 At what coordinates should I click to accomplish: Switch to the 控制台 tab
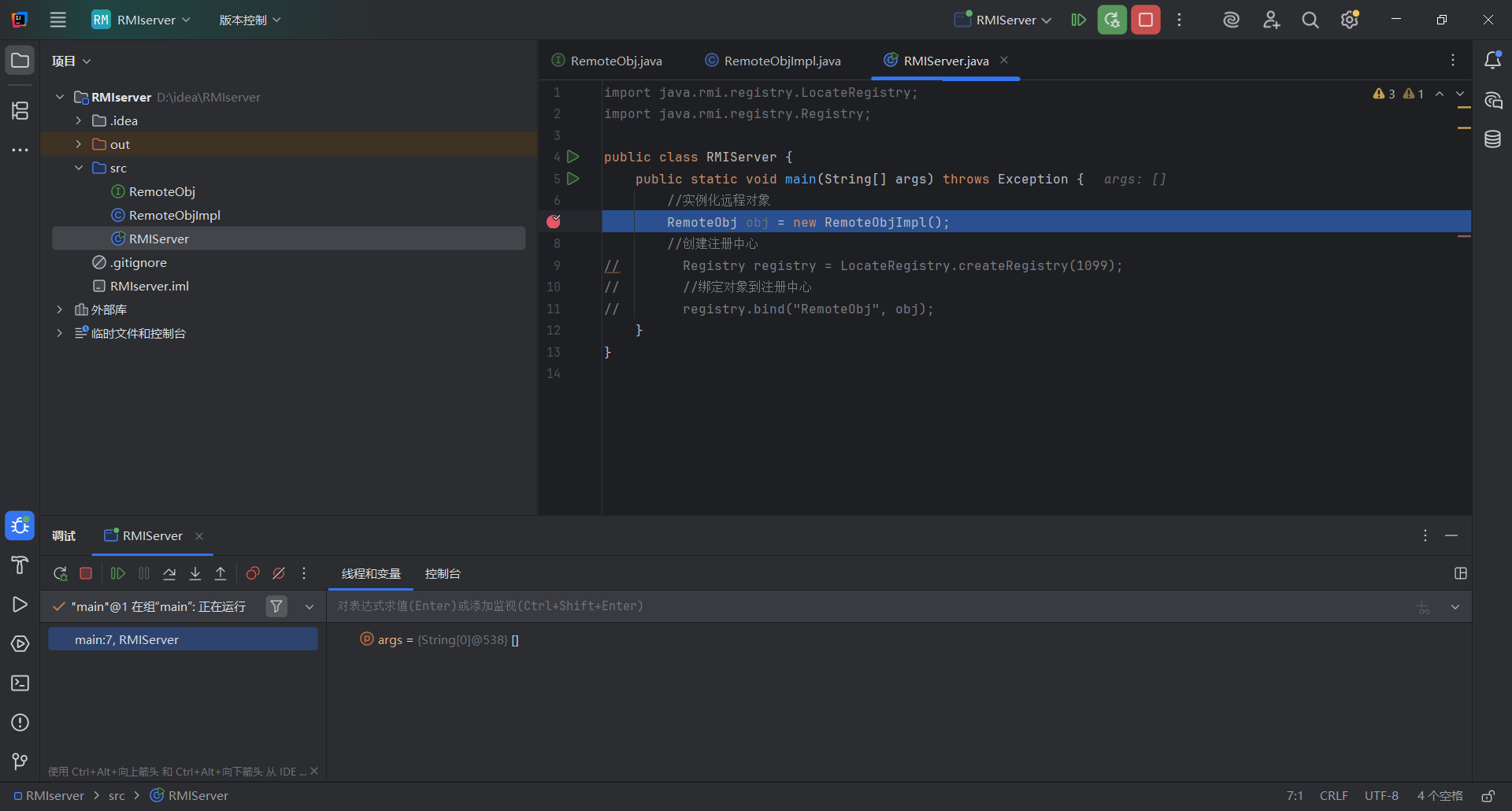tap(443, 574)
